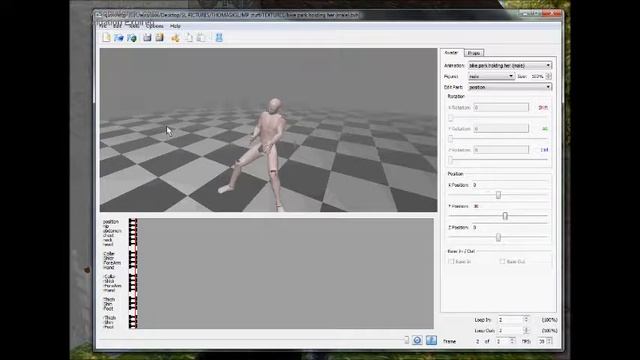Click the Loop In value field
640x360 pixels.
pyautogui.click(x=510, y=320)
